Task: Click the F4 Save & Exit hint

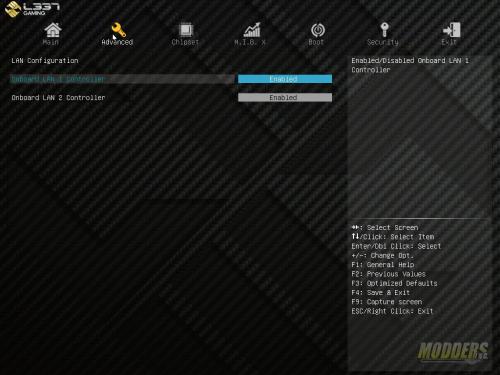Action: 380,293
